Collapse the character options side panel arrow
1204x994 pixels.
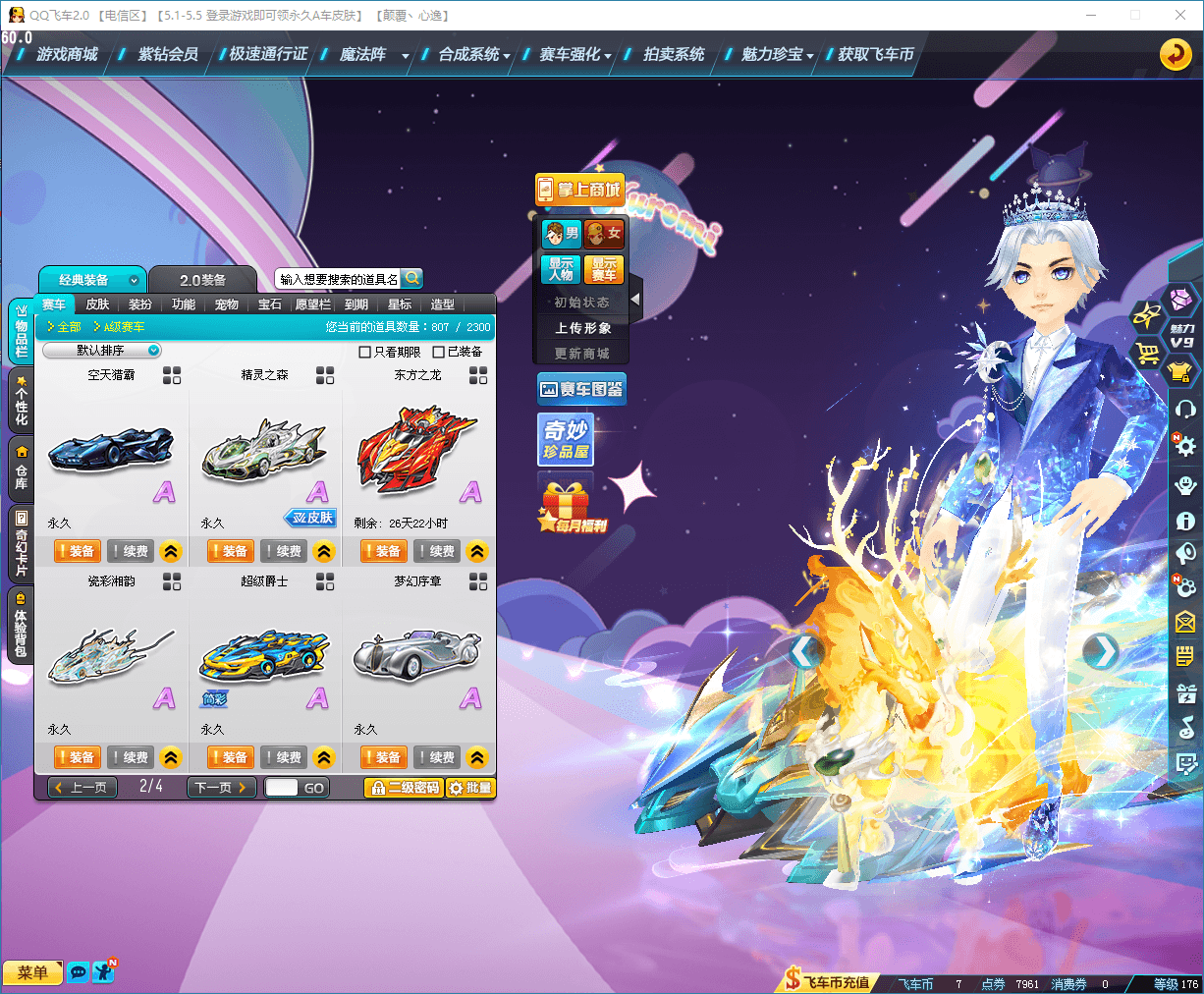(635, 298)
